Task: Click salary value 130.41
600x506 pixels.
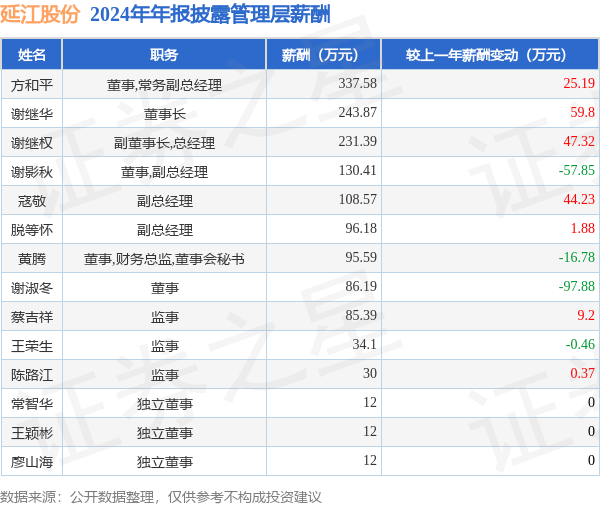Action: pos(357,170)
